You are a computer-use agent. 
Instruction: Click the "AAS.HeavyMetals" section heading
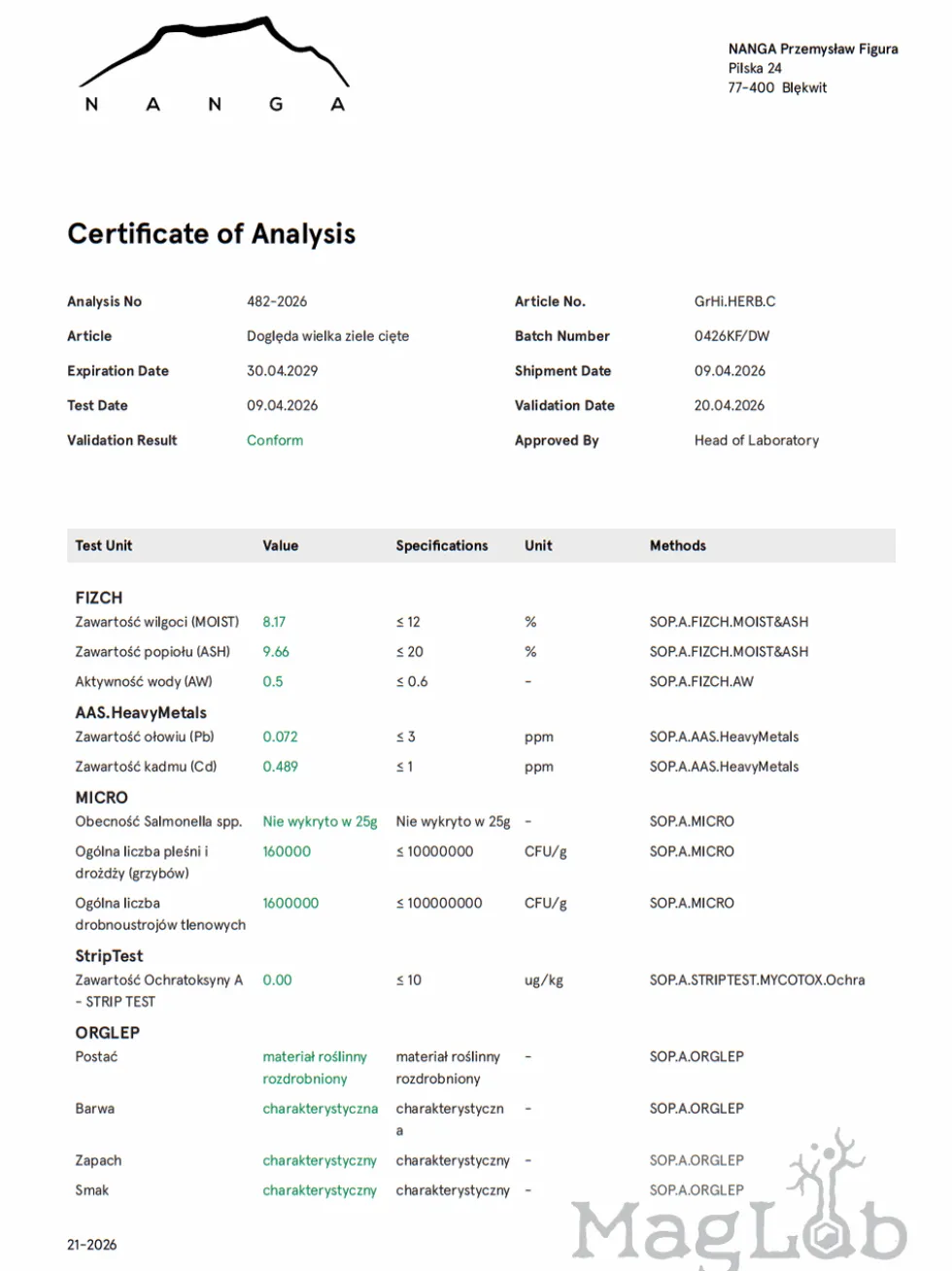[141, 713]
